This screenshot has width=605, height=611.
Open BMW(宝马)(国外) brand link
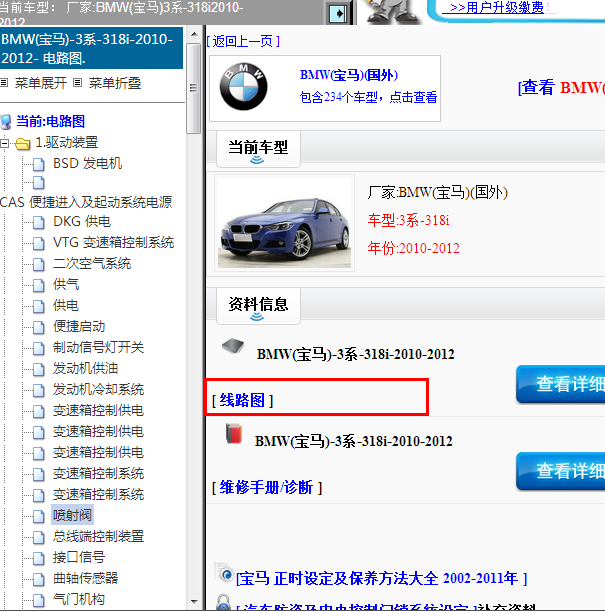[349, 74]
